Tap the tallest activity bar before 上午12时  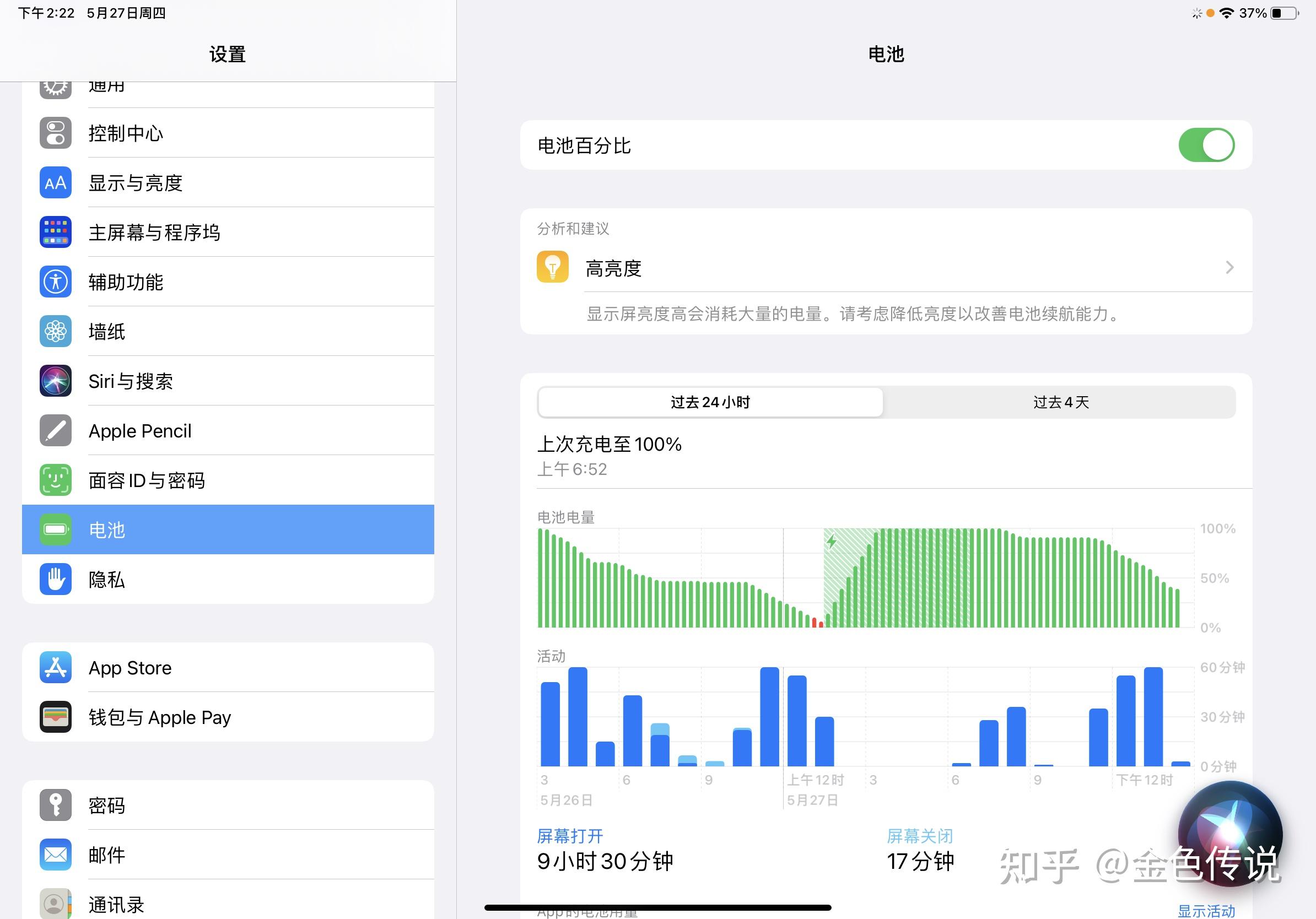coord(769,716)
